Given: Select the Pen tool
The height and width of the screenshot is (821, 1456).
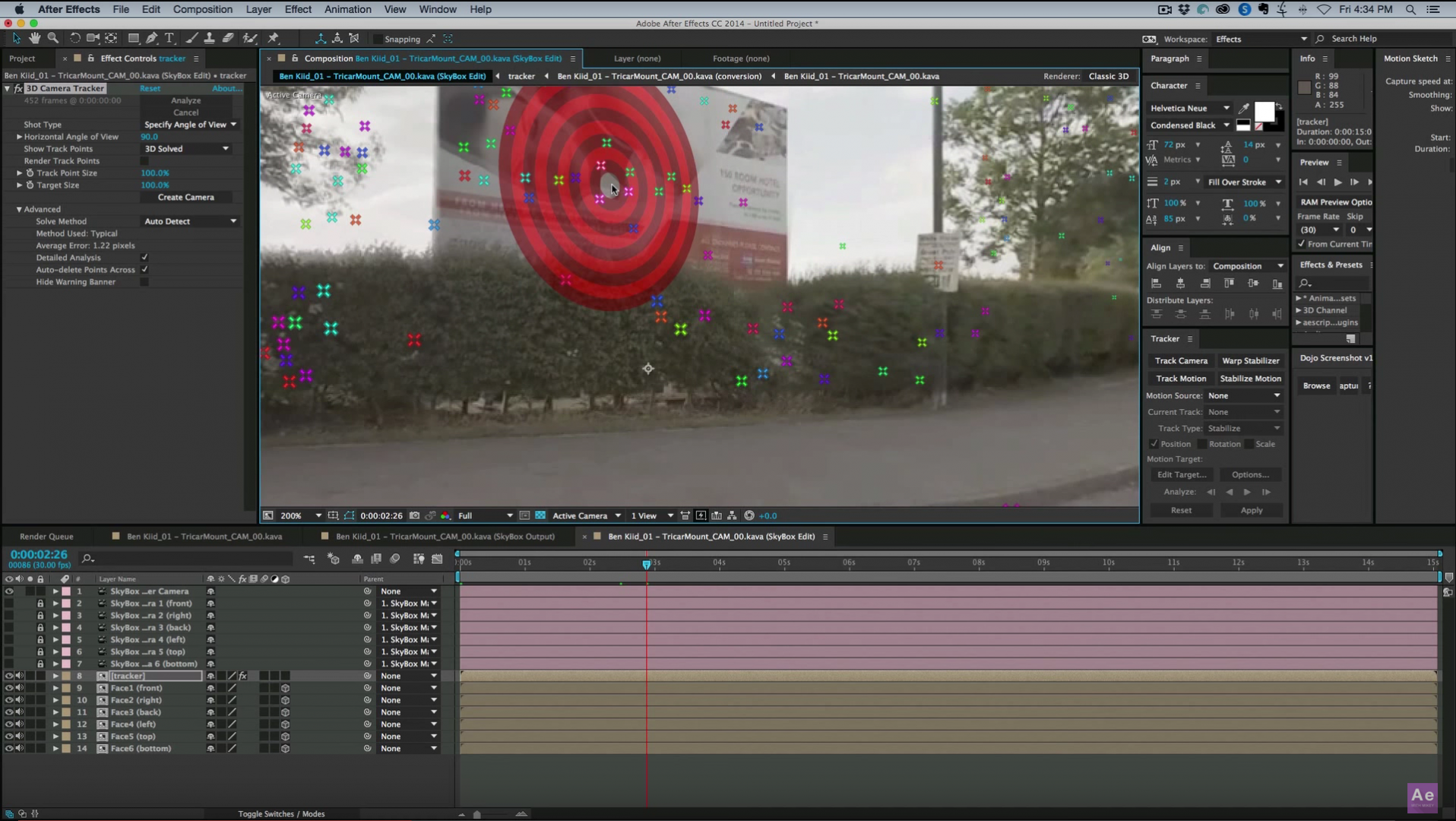Looking at the screenshot, I should point(151,38).
